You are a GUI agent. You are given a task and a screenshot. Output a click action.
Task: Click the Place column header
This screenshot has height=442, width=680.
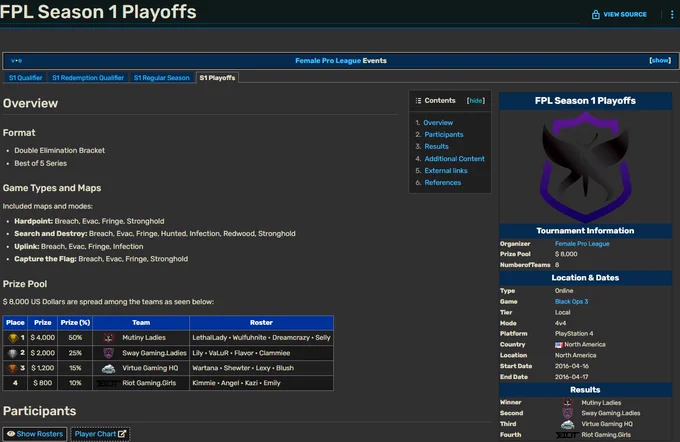tap(15, 323)
